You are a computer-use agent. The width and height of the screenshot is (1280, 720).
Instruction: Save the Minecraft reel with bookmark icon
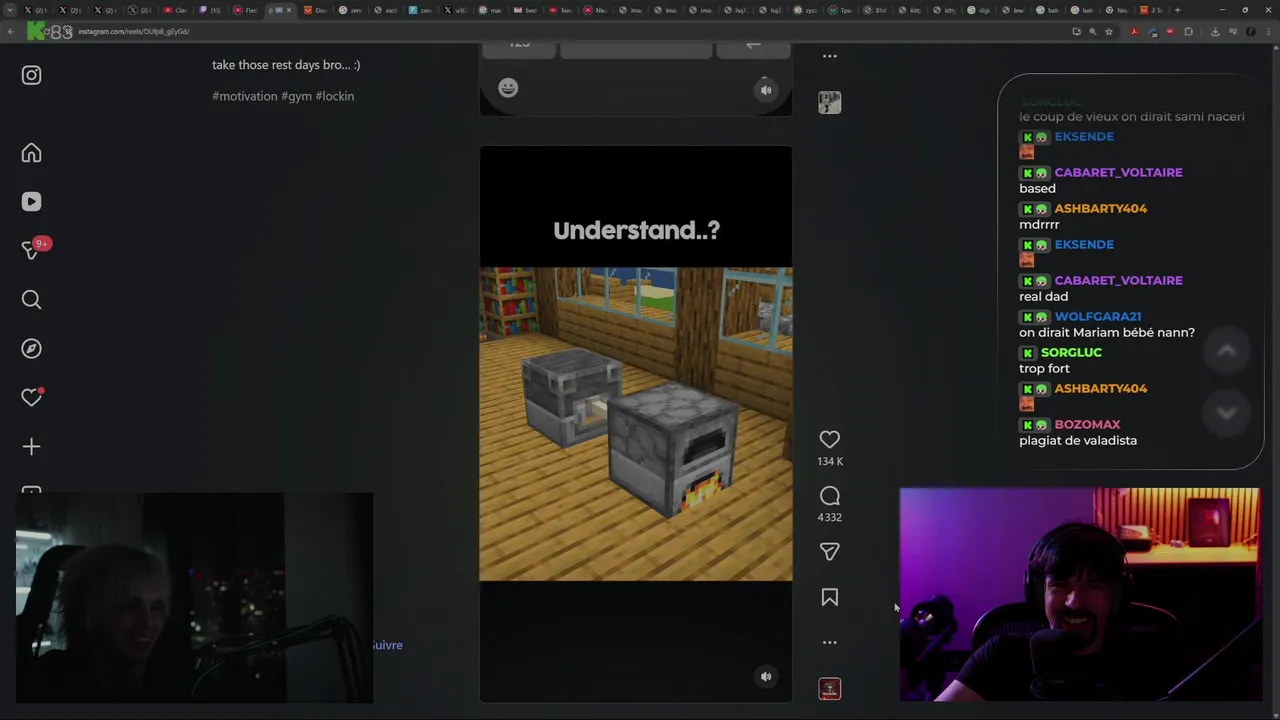tap(829, 597)
